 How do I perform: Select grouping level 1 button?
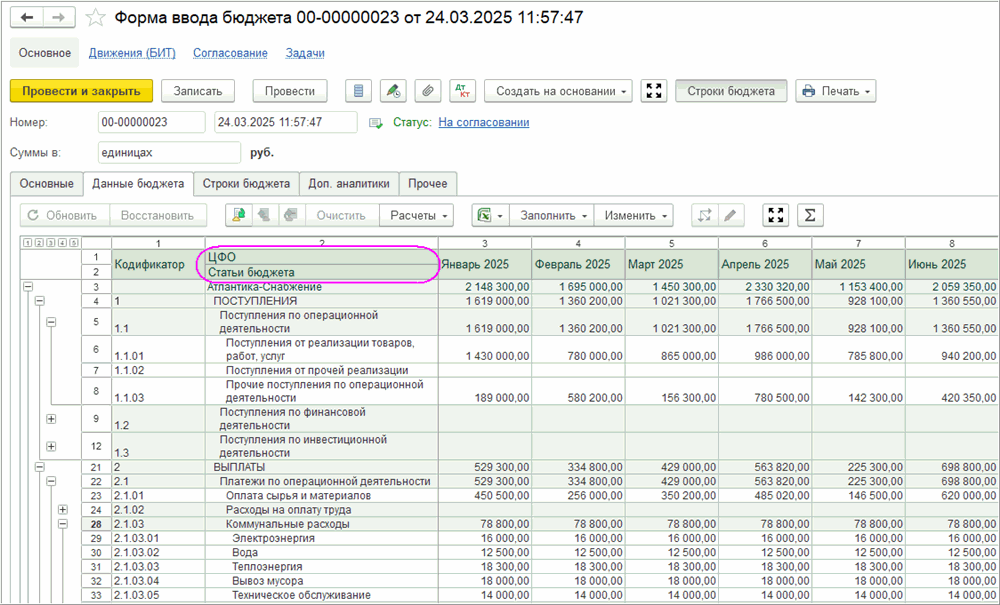[x=27, y=243]
